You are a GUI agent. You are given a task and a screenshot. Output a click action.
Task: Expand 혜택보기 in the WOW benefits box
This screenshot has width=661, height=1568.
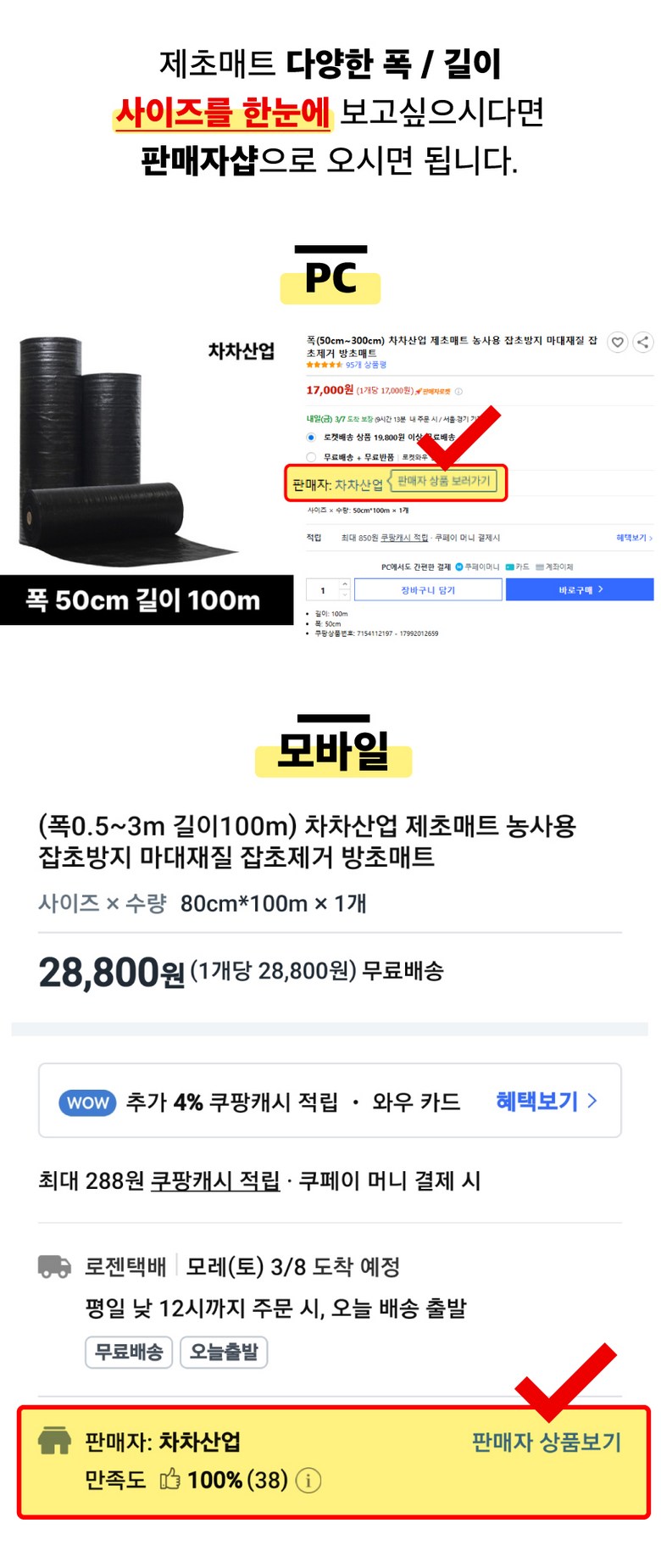coord(547,1101)
